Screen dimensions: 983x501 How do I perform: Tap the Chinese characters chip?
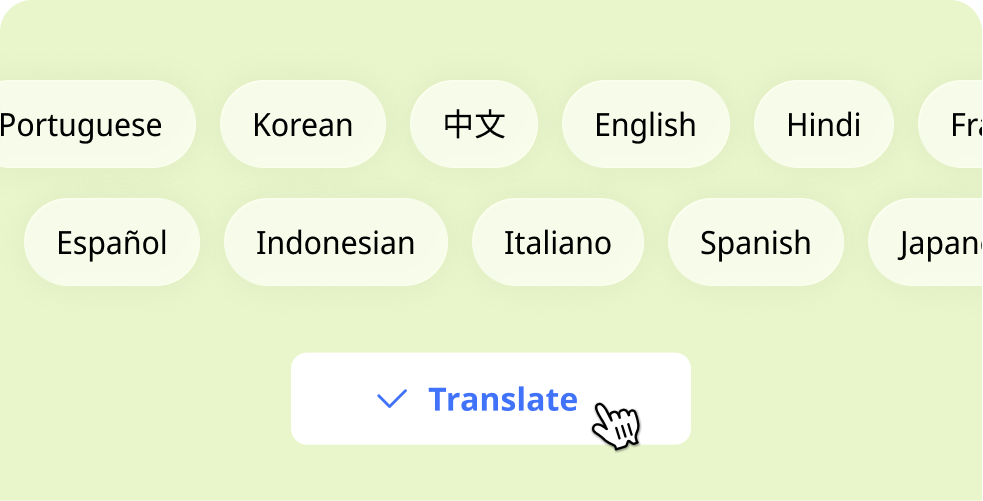point(474,125)
